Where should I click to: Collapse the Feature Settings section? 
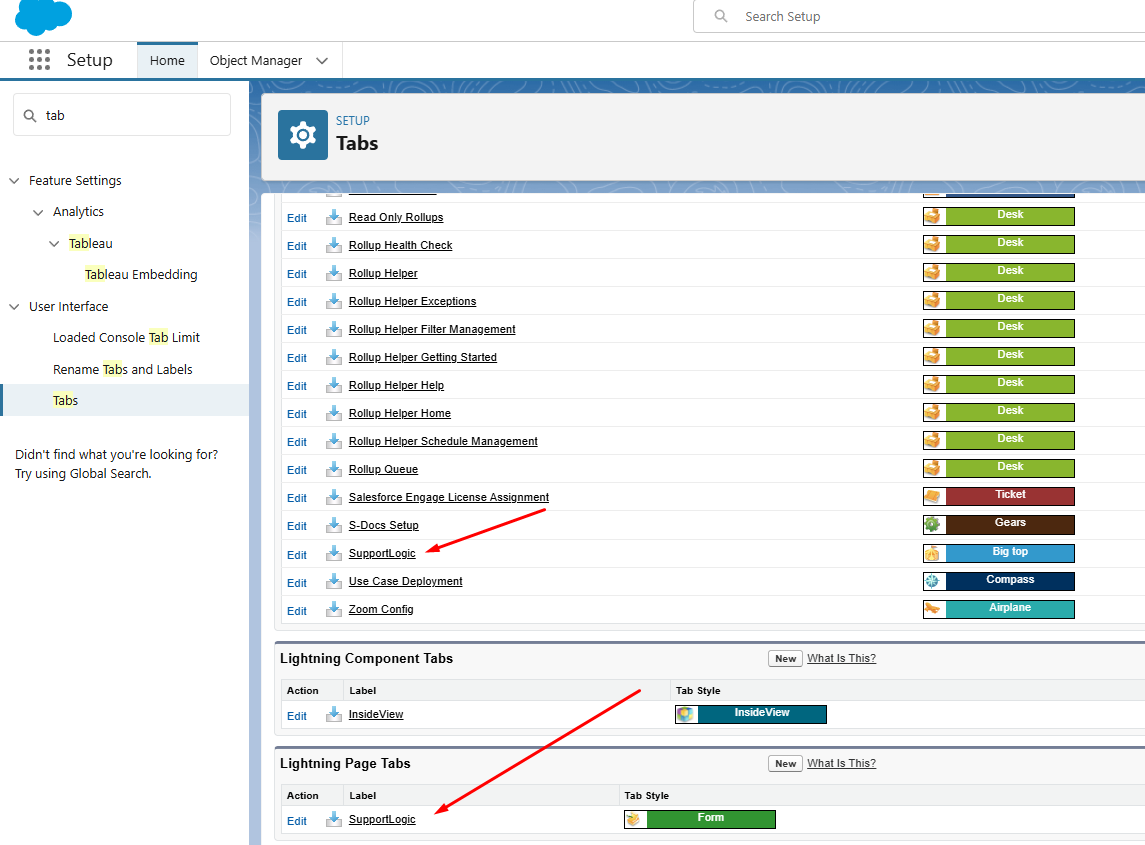[14, 180]
